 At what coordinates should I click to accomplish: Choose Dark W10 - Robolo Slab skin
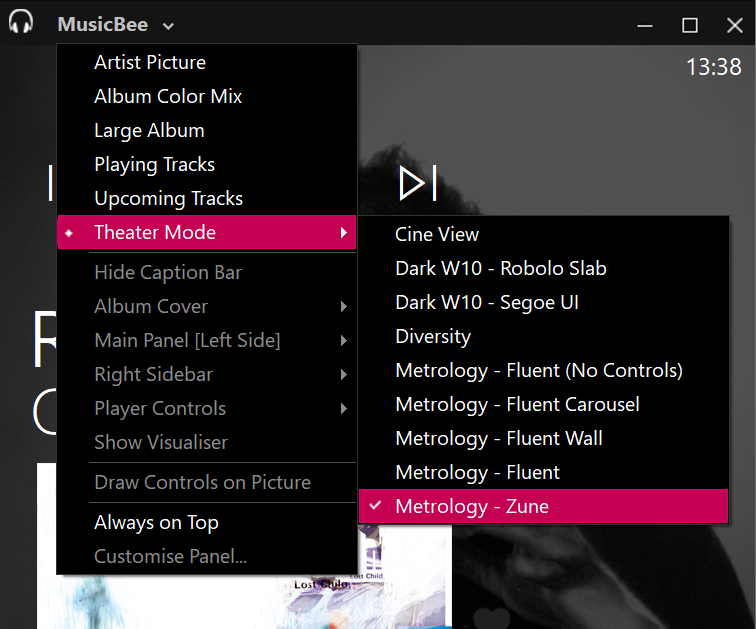543,268
